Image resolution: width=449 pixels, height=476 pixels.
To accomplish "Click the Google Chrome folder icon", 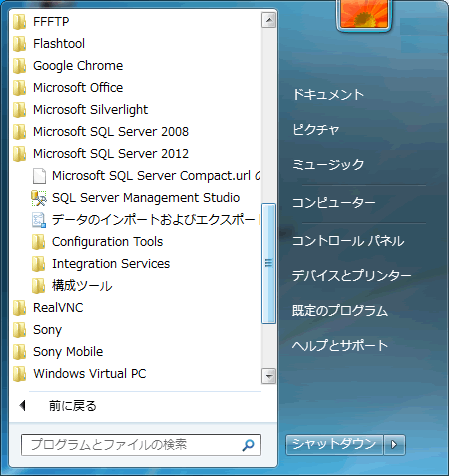I will coord(19,66).
